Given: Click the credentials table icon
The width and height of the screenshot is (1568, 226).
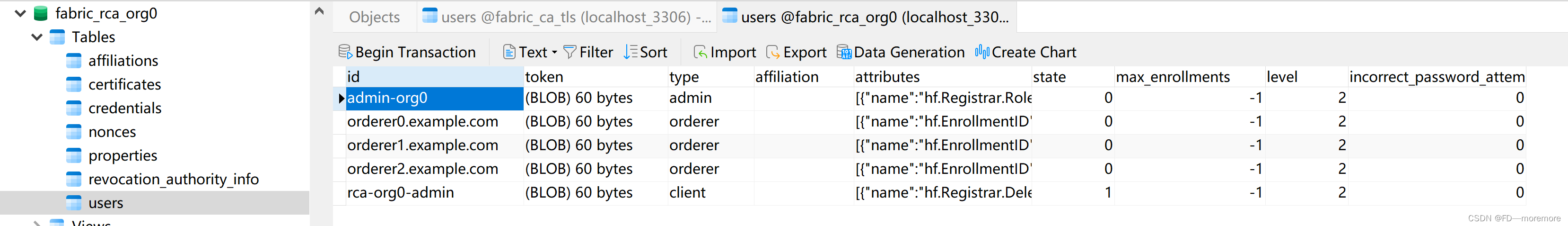Looking at the screenshot, I should (74, 108).
